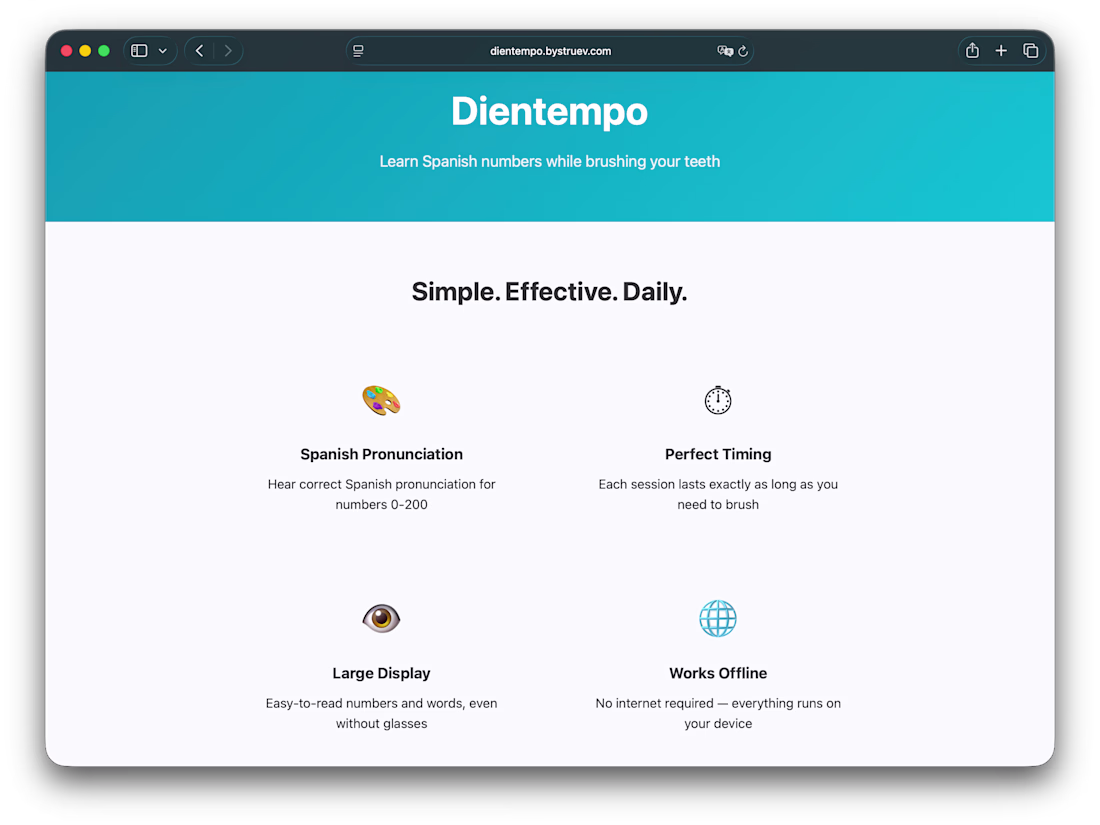Open the sidebar dropdown chevron
1100x825 pixels.
[x=163, y=51]
